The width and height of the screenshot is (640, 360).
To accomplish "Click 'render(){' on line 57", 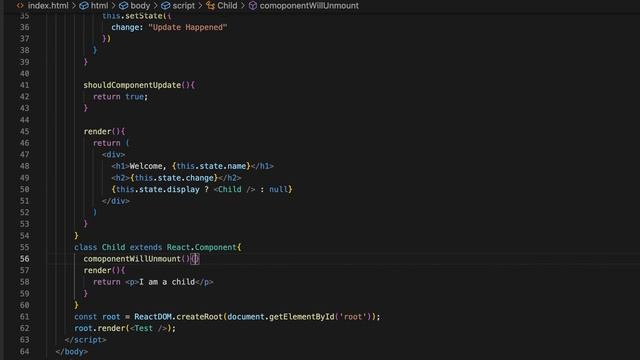I will [x=104, y=270].
